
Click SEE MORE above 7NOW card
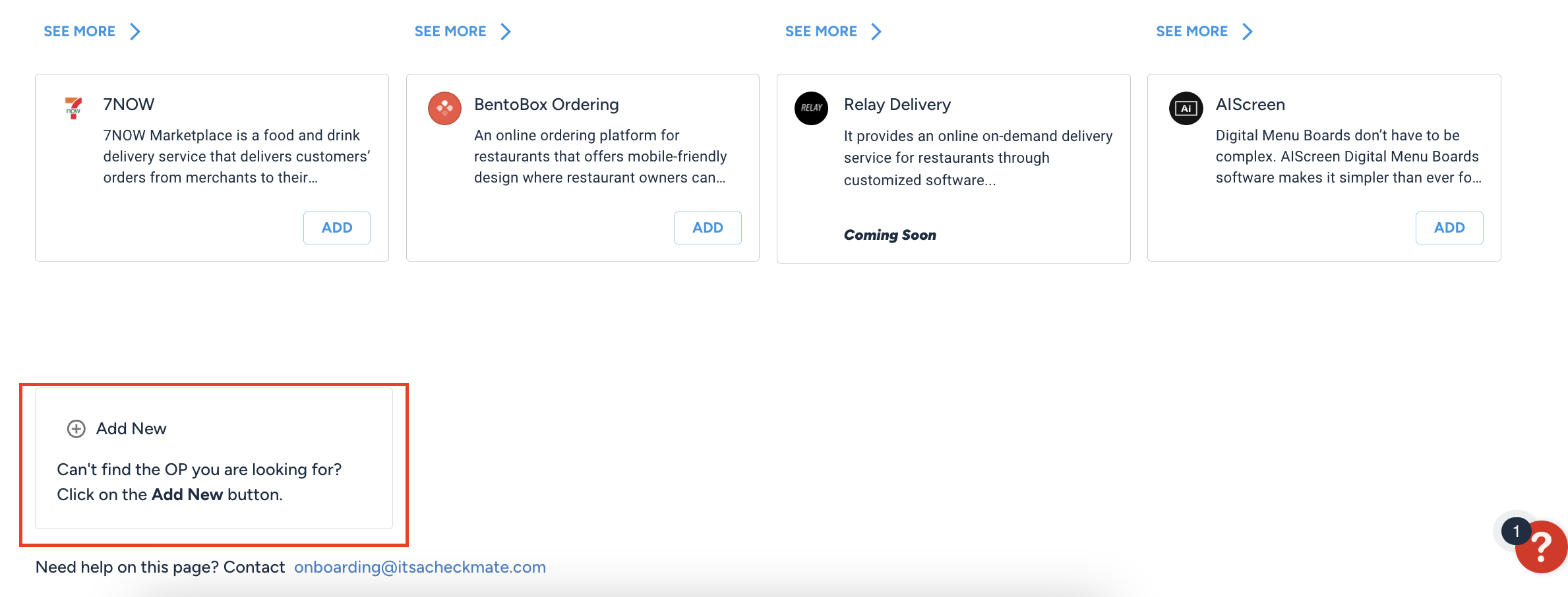79,30
